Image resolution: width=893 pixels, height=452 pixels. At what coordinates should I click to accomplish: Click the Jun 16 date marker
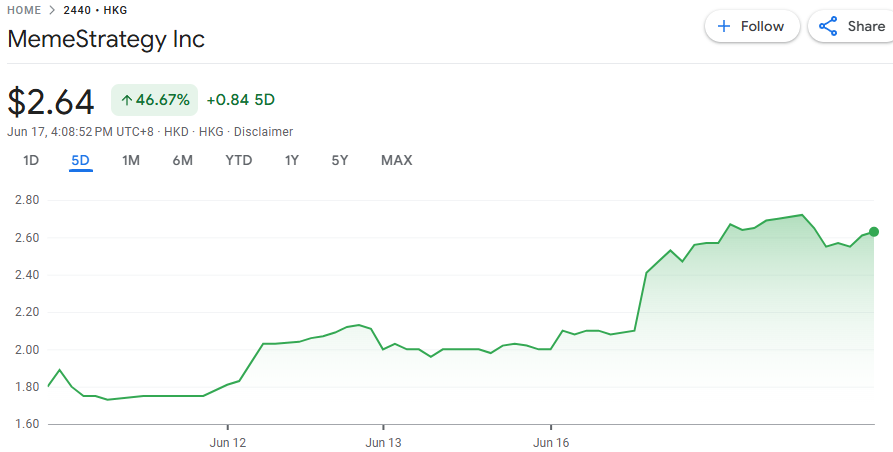551,441
